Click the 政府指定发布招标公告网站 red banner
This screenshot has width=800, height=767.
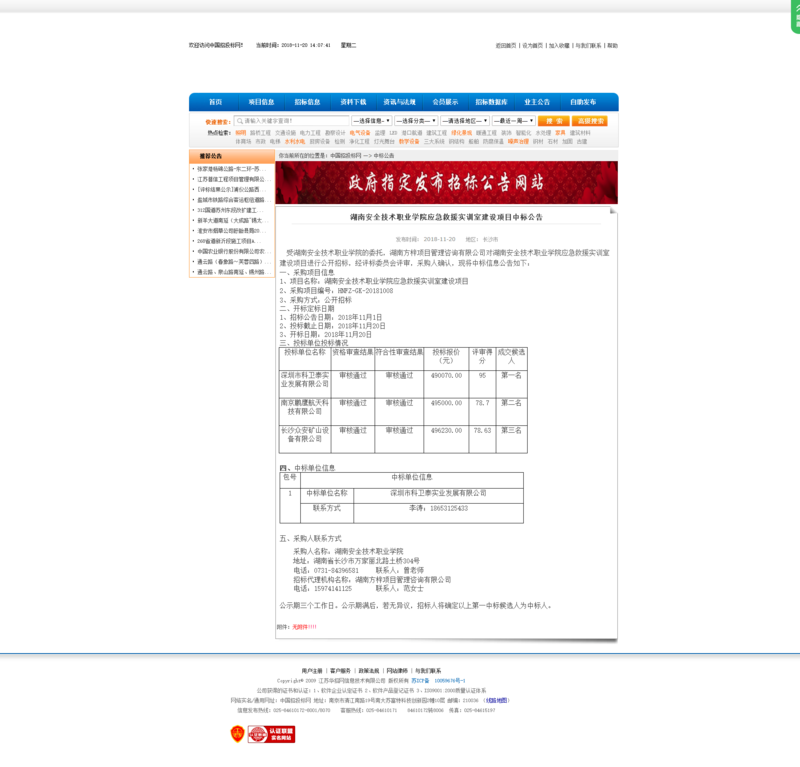[x=446, y=182]
